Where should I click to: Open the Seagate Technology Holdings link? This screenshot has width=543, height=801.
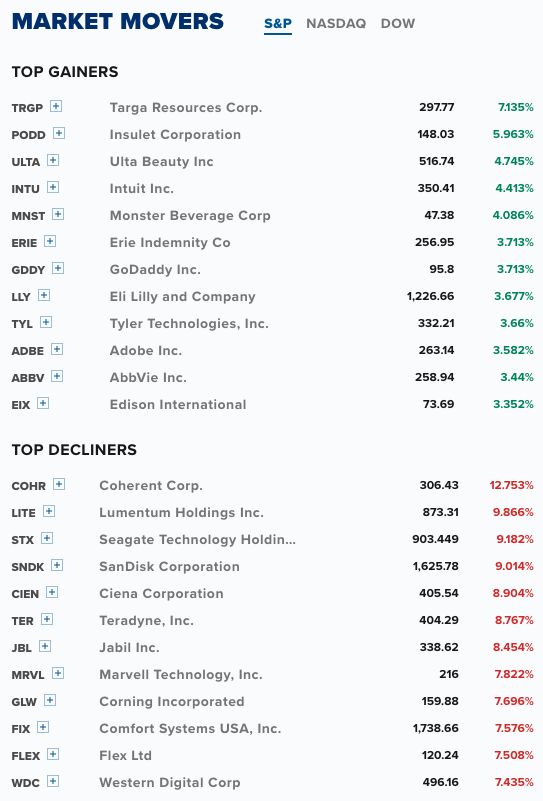tap(198, 539)
